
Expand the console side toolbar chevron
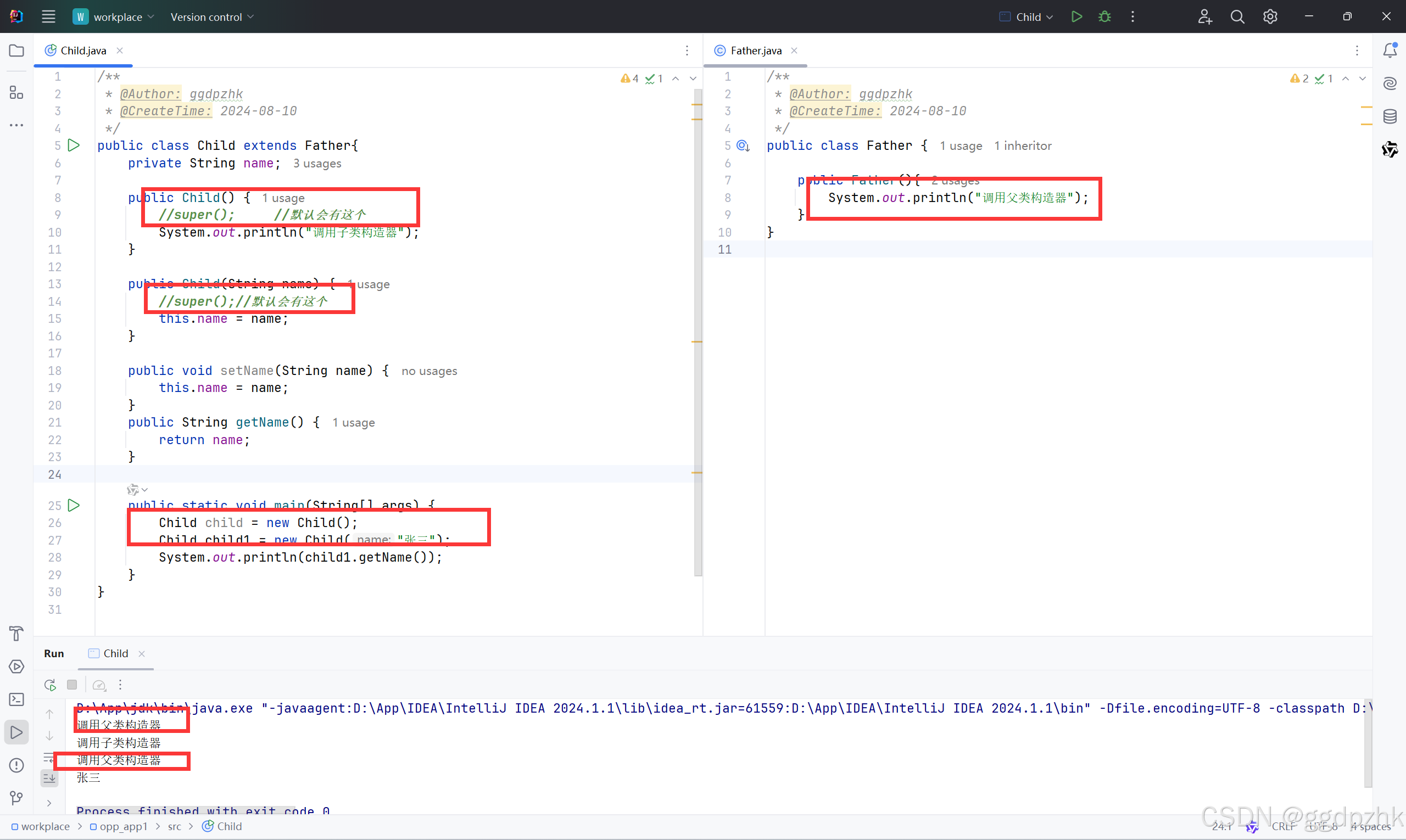tap(50, 803)
